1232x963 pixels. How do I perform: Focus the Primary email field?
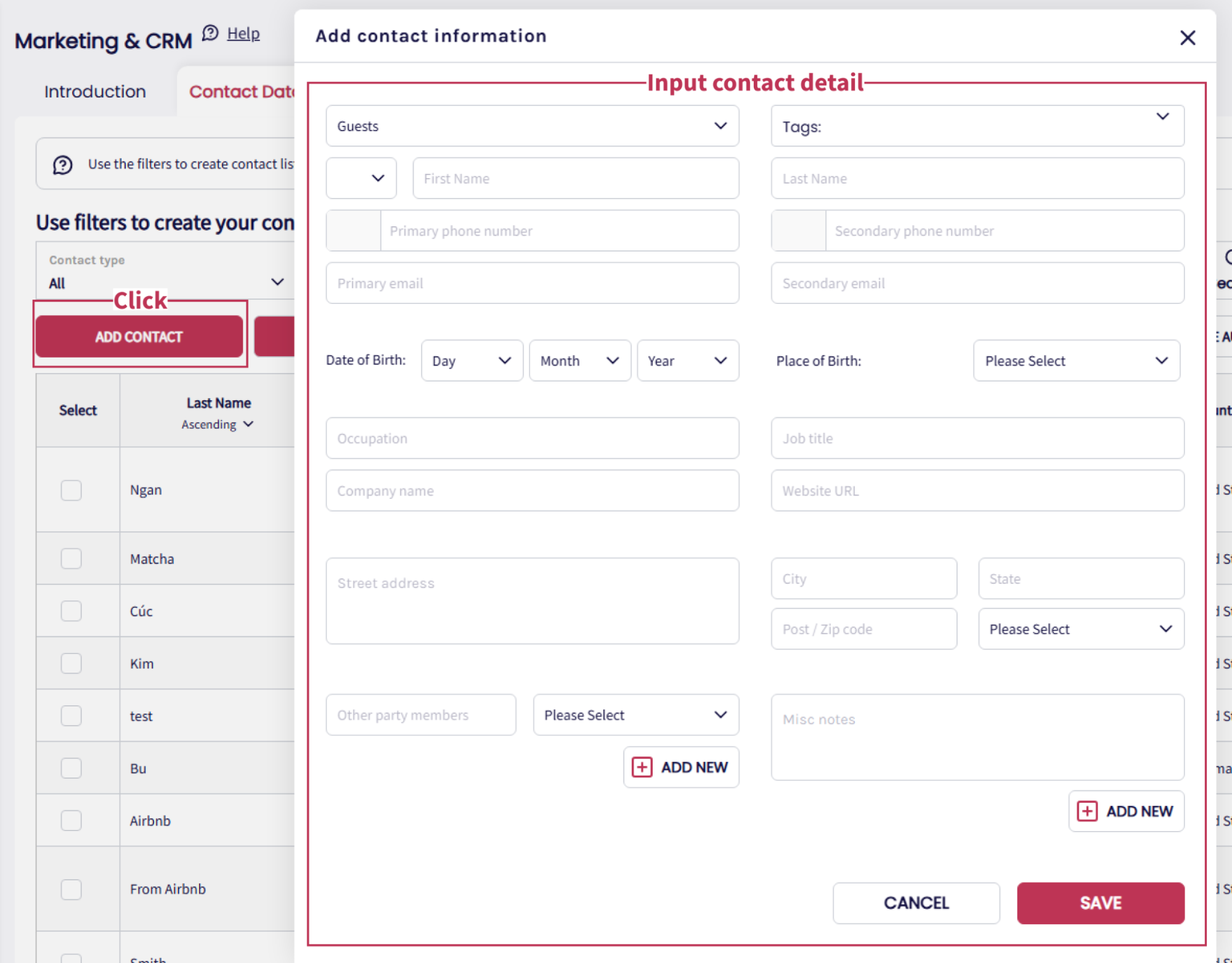click(x=532, y=283)
